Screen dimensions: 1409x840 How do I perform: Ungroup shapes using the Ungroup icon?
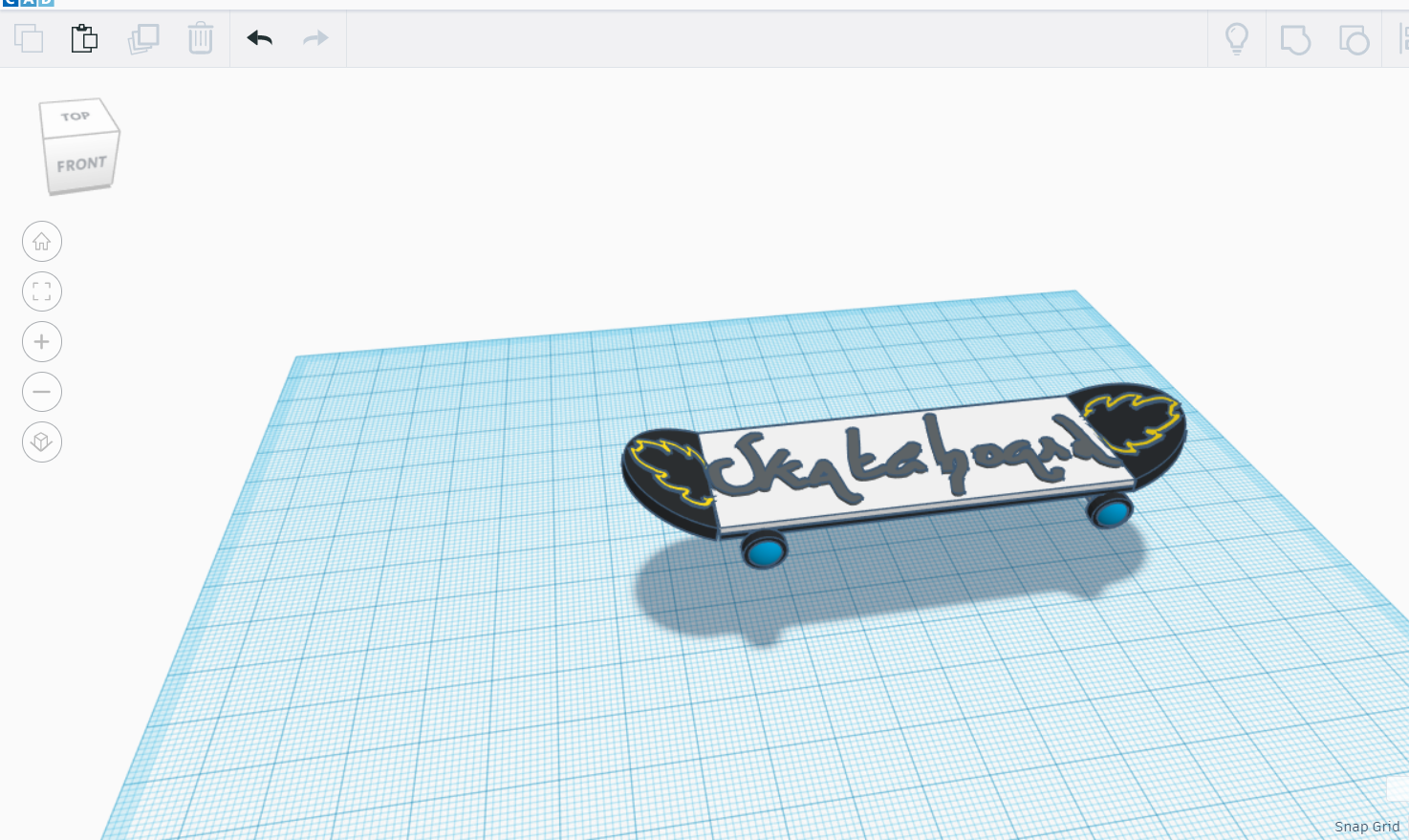(x=1354, y=39)
